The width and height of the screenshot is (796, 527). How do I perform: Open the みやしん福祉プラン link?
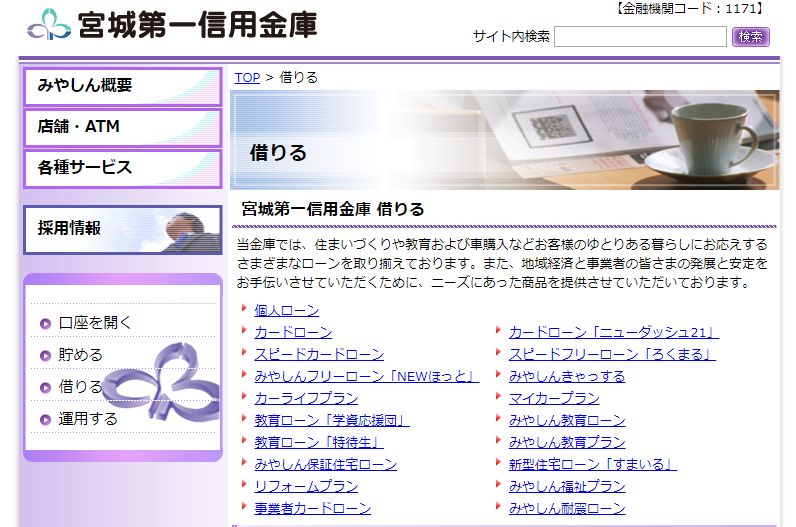point(567,486)
